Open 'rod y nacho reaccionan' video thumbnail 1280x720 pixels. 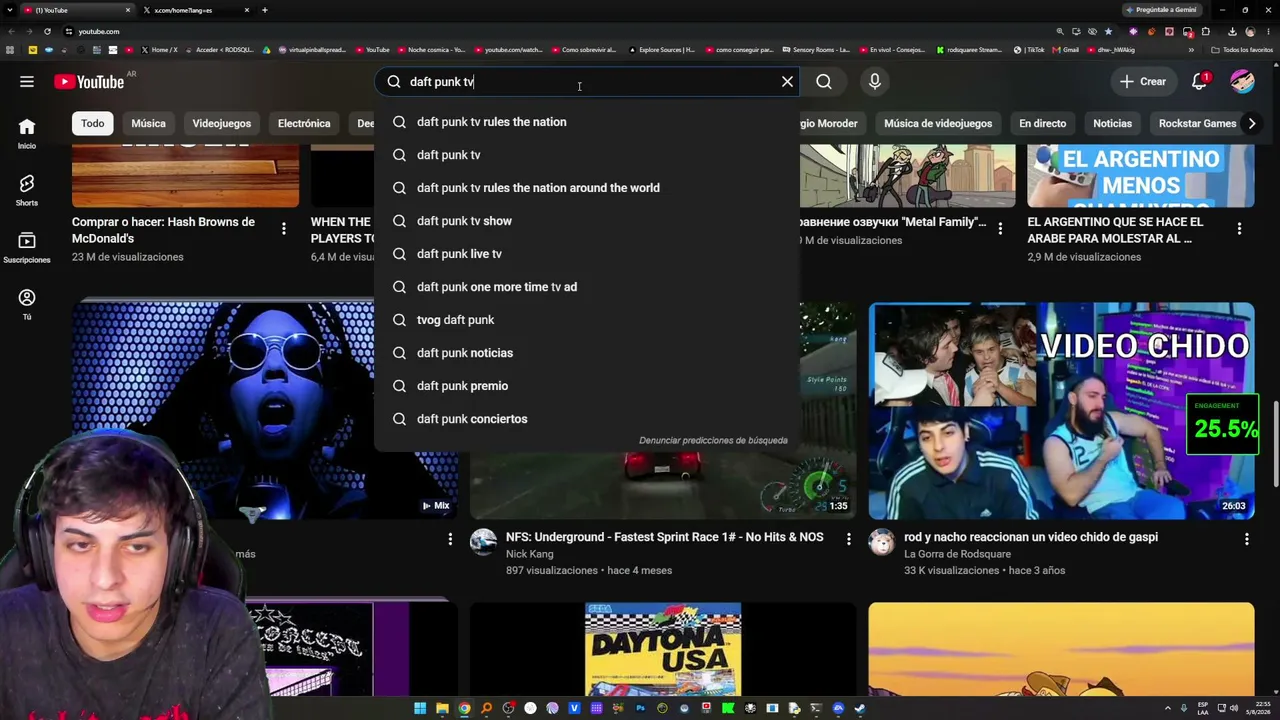click(x=1061, y=411)
